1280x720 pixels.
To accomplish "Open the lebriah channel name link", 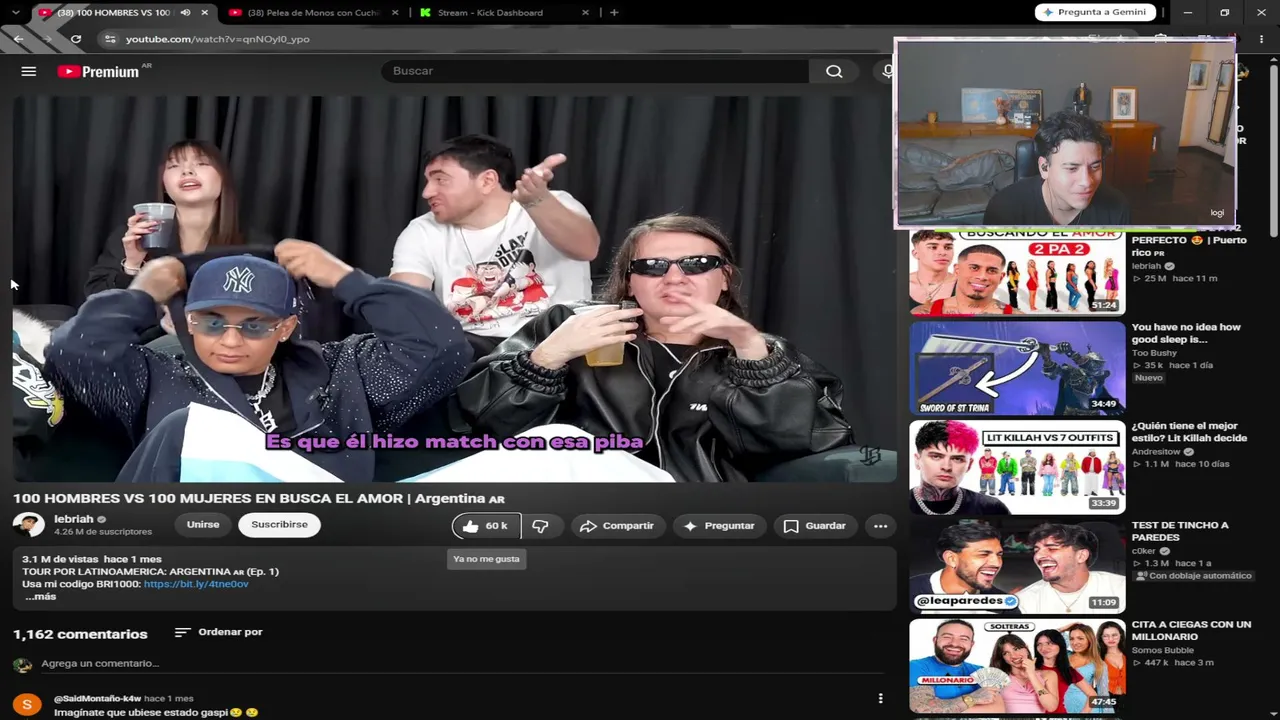I will (74, 519).
